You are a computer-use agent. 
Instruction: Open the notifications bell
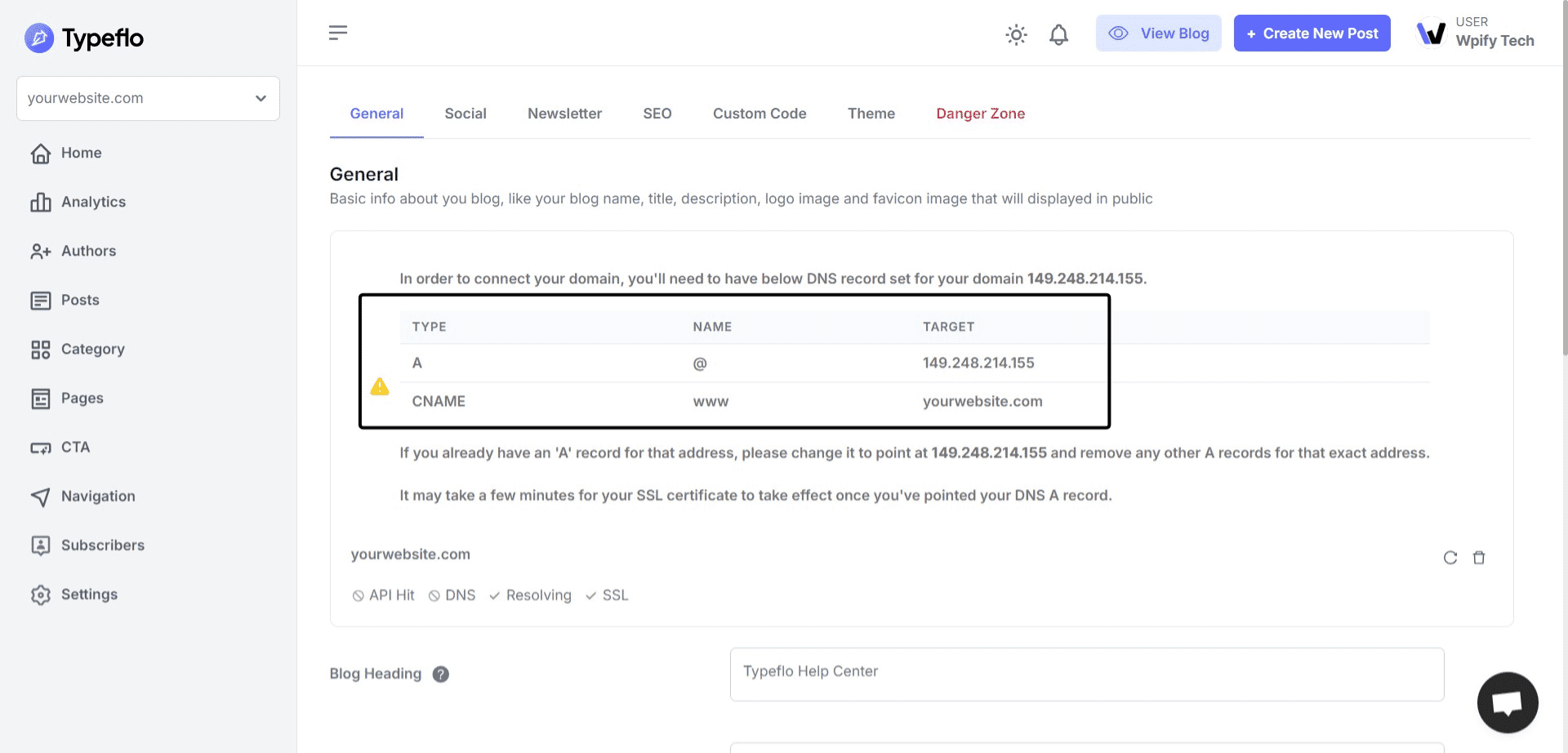tap(1058, 34)
